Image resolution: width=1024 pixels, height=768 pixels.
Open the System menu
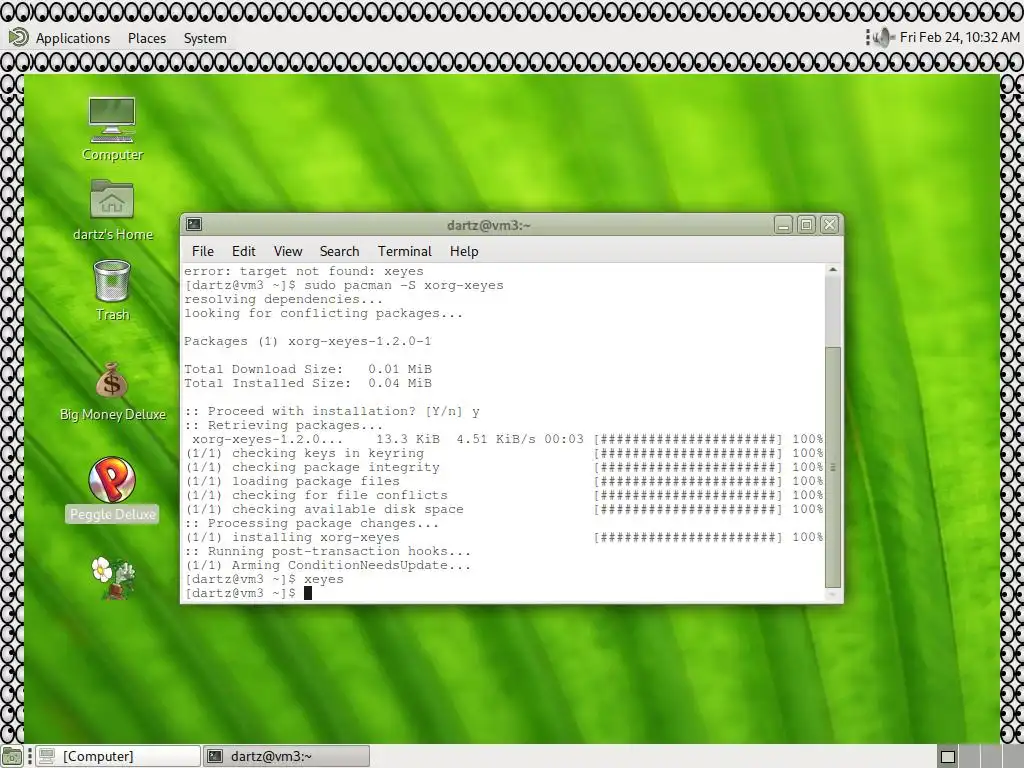pos(205,38)
